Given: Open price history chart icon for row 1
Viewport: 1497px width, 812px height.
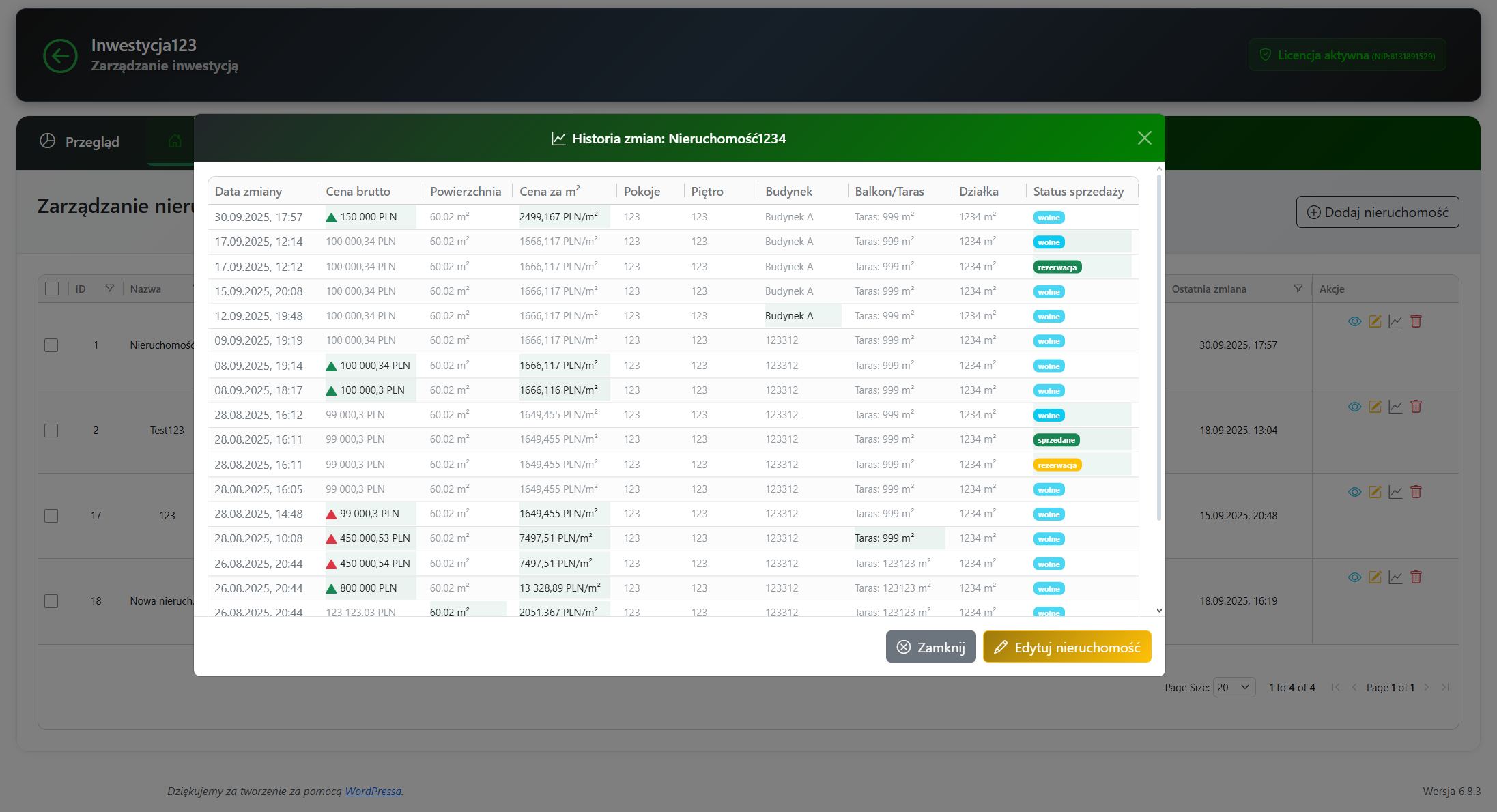Looking at the screenshot, I should pyautogui.click(x=1395, y=321).
